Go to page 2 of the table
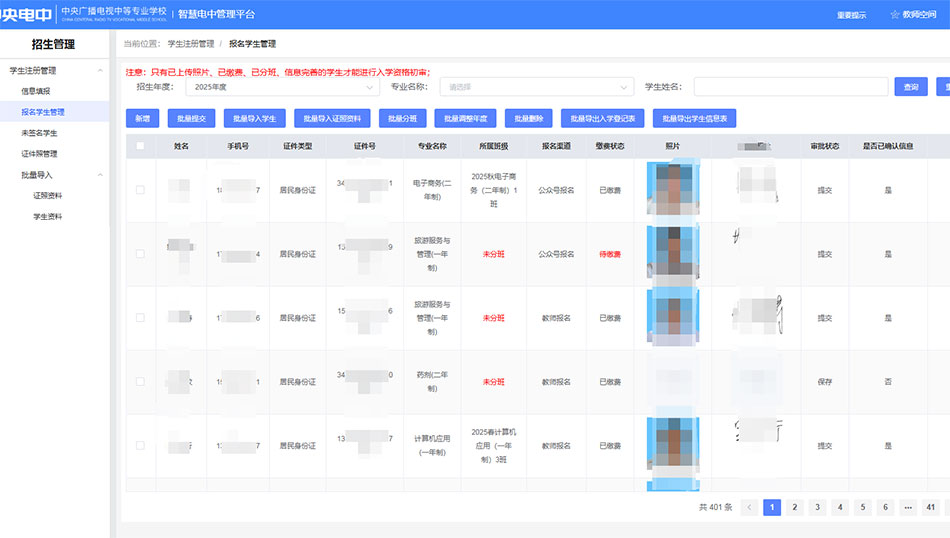Screen dimensions: 950x538 point(794,507)
